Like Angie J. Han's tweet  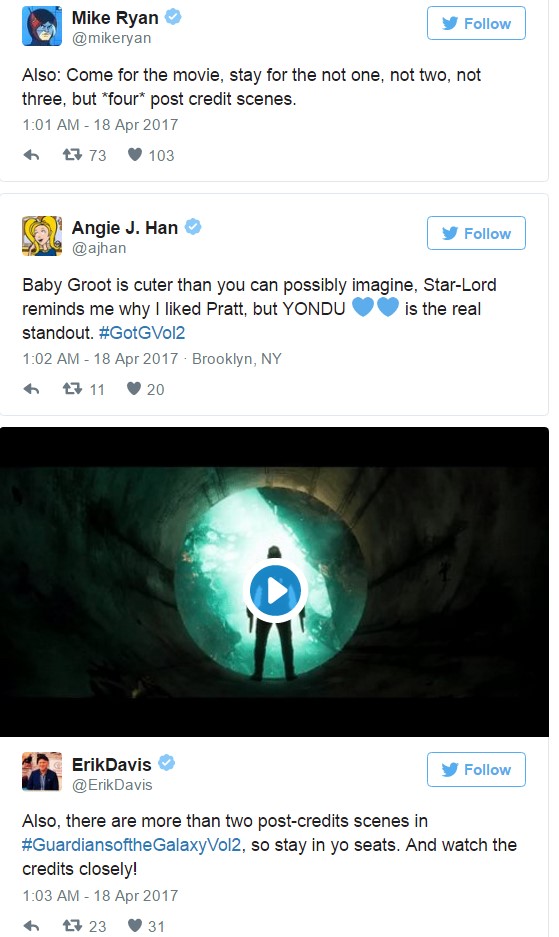point(134,389)
